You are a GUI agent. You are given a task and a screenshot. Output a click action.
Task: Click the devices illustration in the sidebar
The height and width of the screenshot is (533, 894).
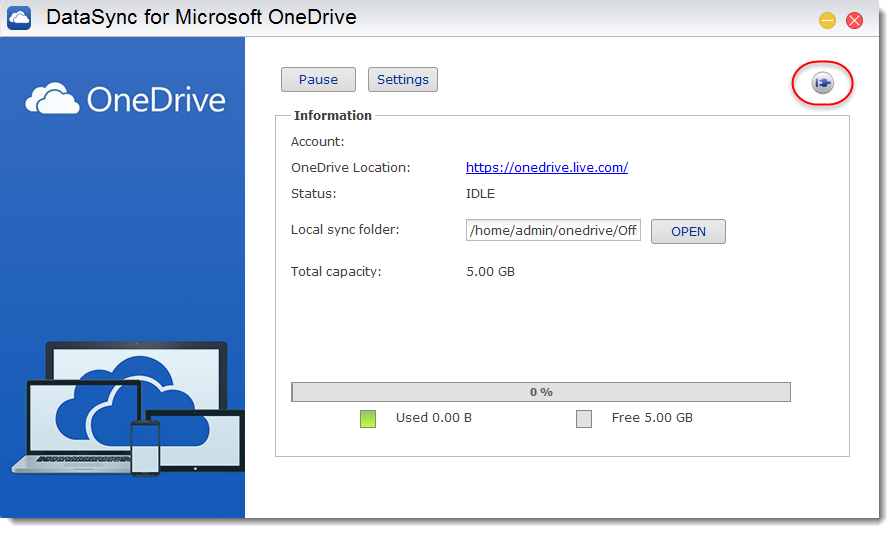point(128,408)
